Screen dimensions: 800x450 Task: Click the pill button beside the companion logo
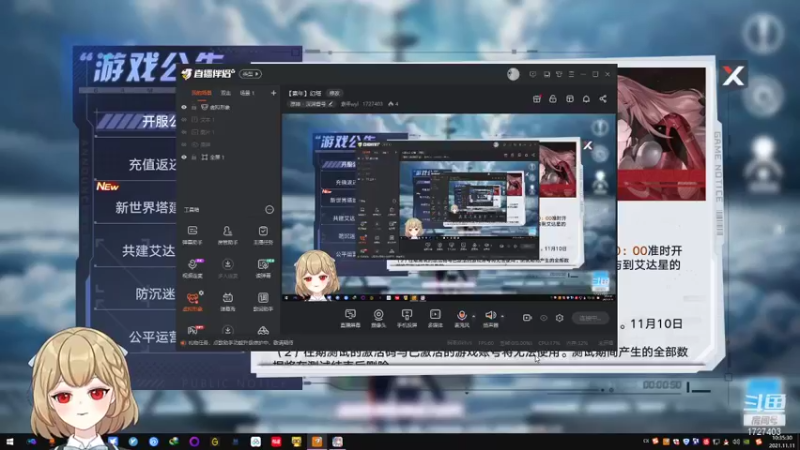251,74
